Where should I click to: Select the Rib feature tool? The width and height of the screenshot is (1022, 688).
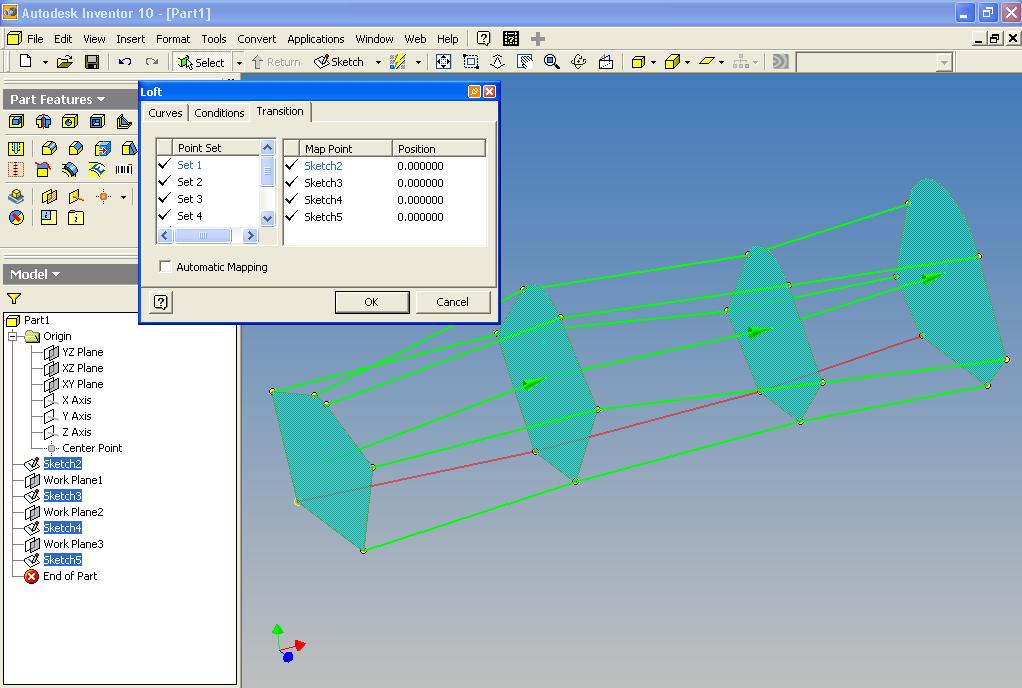point(124,121)
